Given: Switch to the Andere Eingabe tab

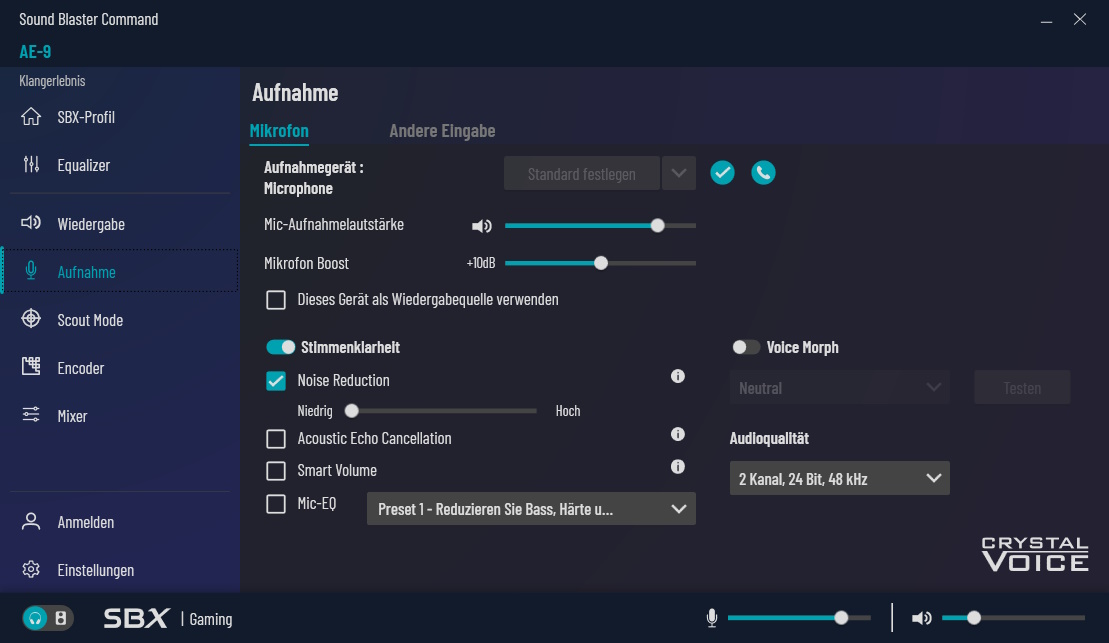Looking at the screenshot, I should click(442, 131).
